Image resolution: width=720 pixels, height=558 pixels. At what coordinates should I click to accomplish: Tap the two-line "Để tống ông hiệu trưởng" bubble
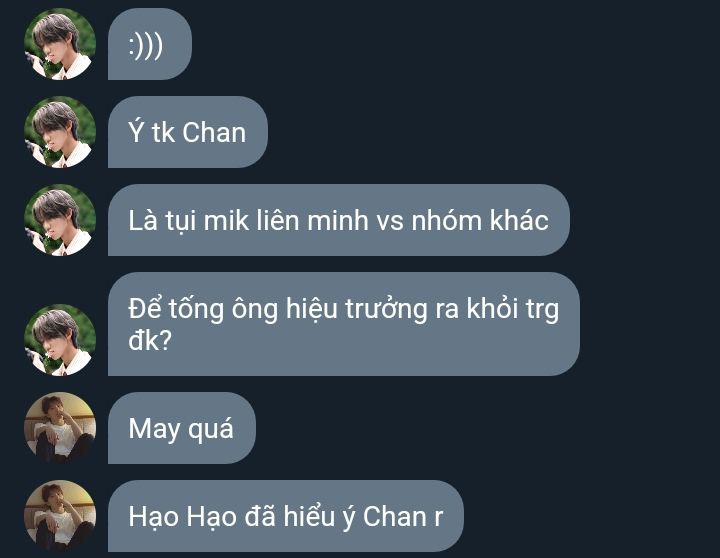click(x=344, y=324)
